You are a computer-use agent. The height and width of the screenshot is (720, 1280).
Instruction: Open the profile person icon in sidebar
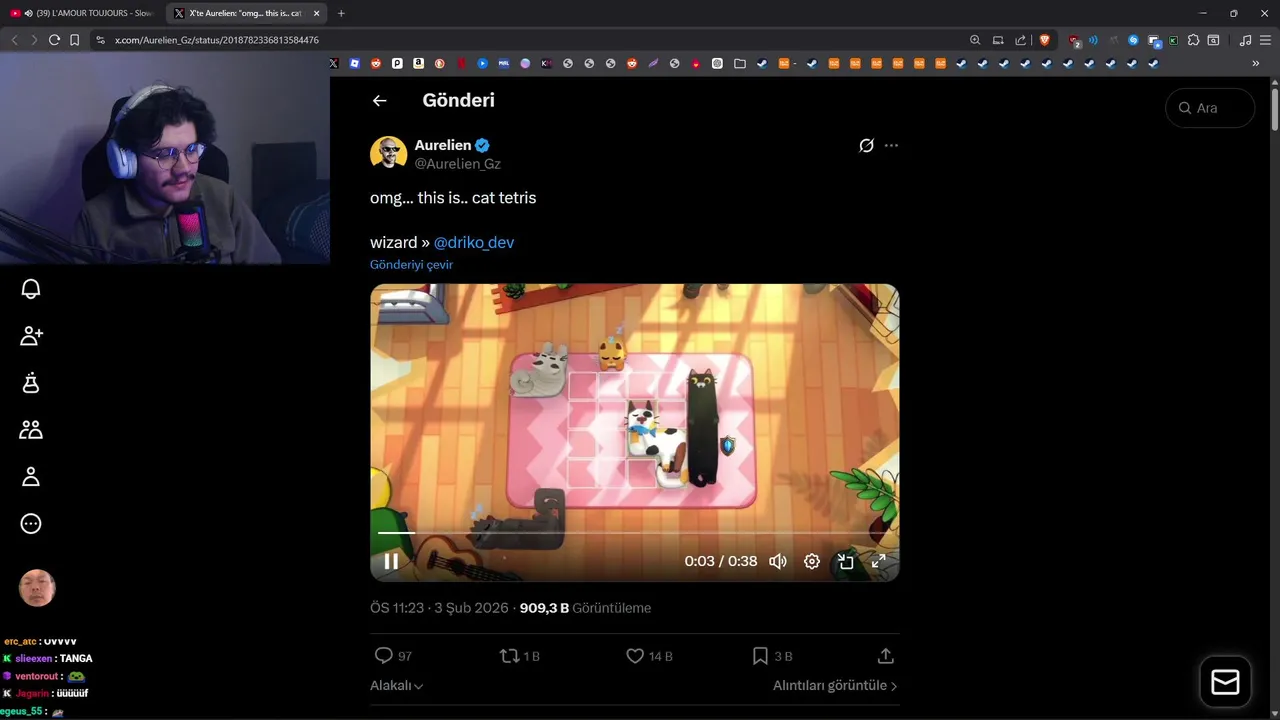coord(31,476)
